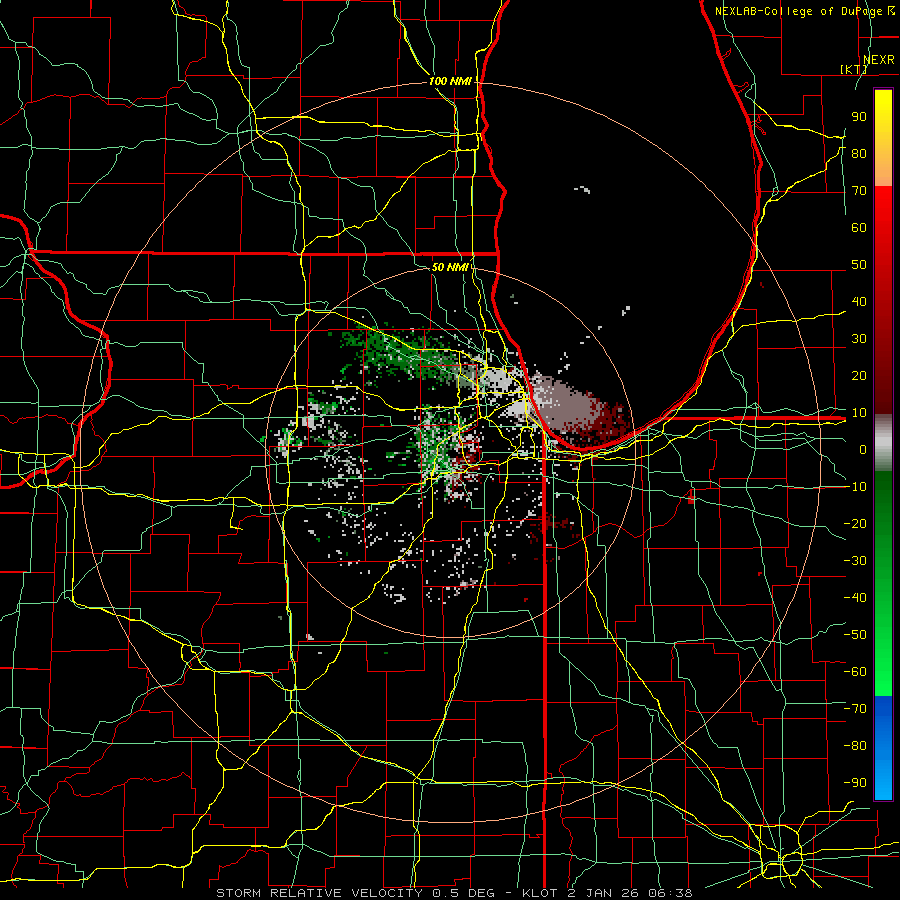Click the NEXR label above the scale
This screenshot has height=900, width=900.
(x=879, y=60)
